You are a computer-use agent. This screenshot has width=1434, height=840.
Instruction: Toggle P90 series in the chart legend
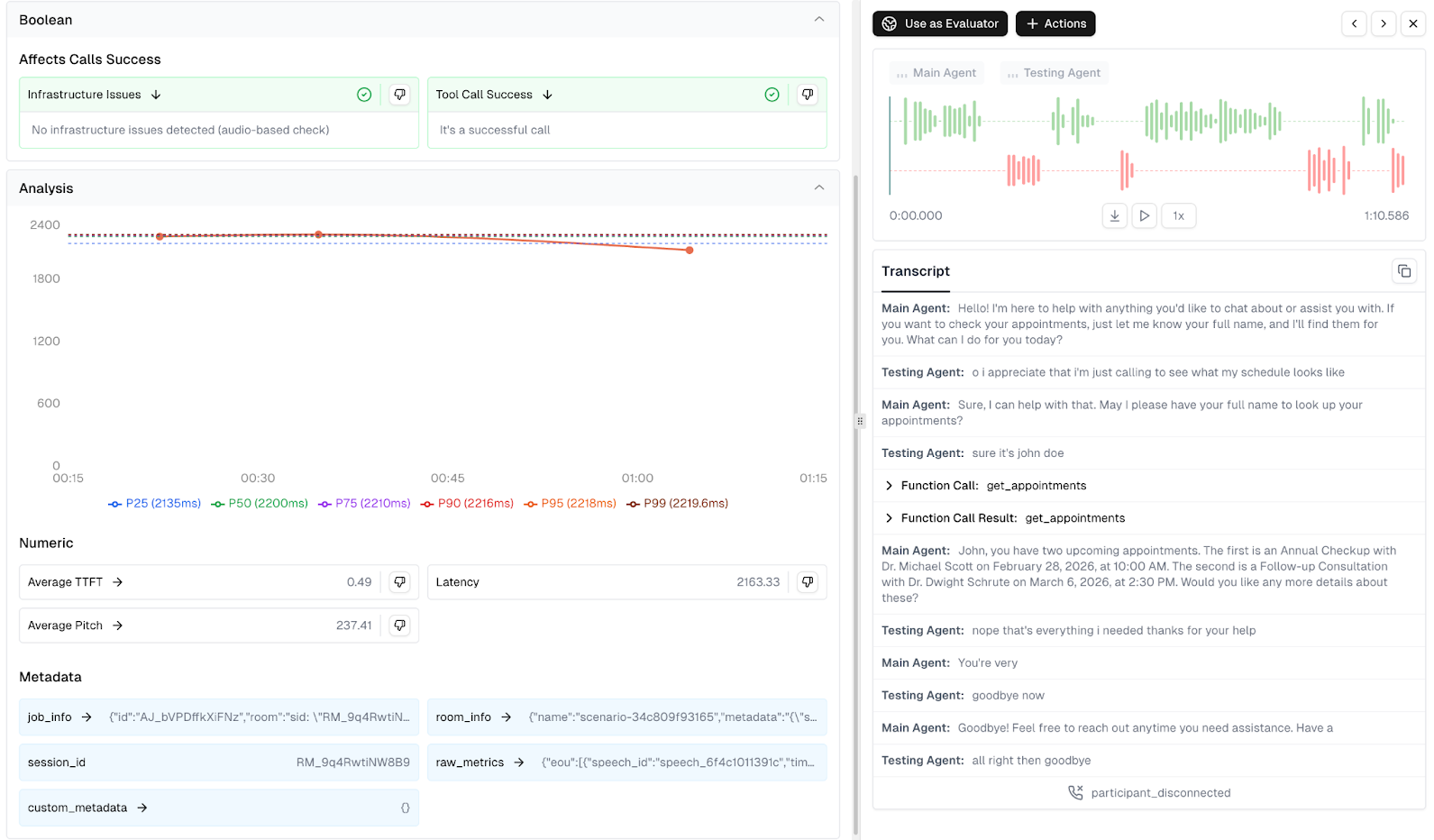click(467, 504)
